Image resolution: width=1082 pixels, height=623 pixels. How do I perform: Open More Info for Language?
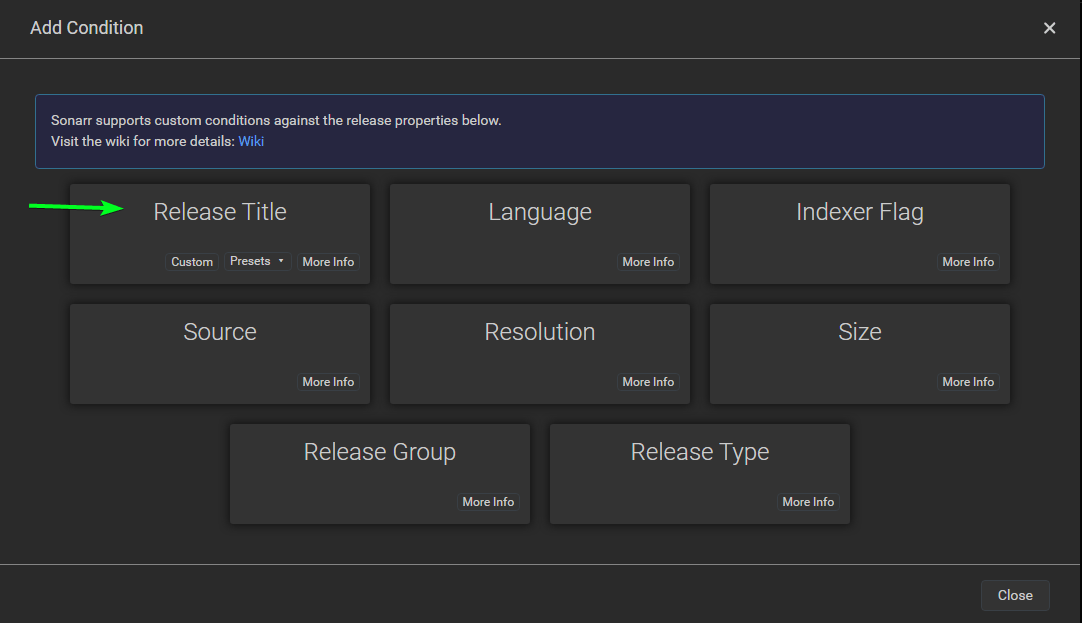point(648,261)
